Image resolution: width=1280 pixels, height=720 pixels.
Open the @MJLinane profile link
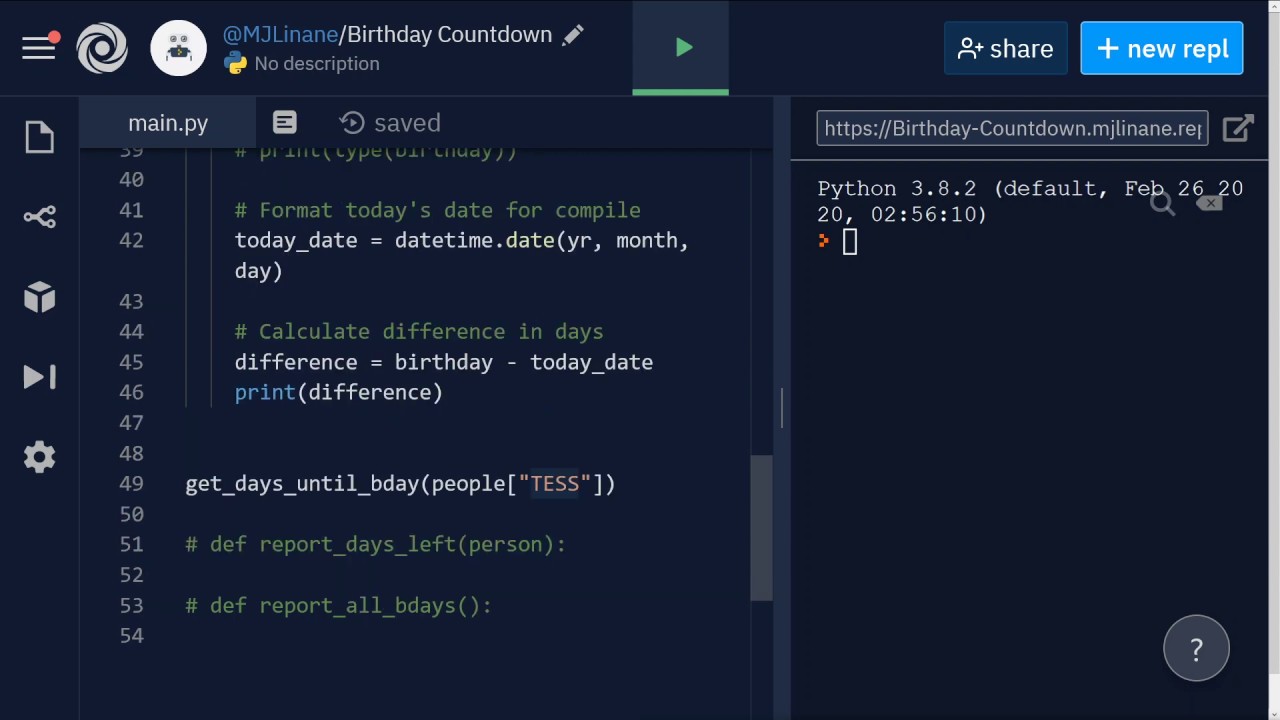[x=280, y=34]
